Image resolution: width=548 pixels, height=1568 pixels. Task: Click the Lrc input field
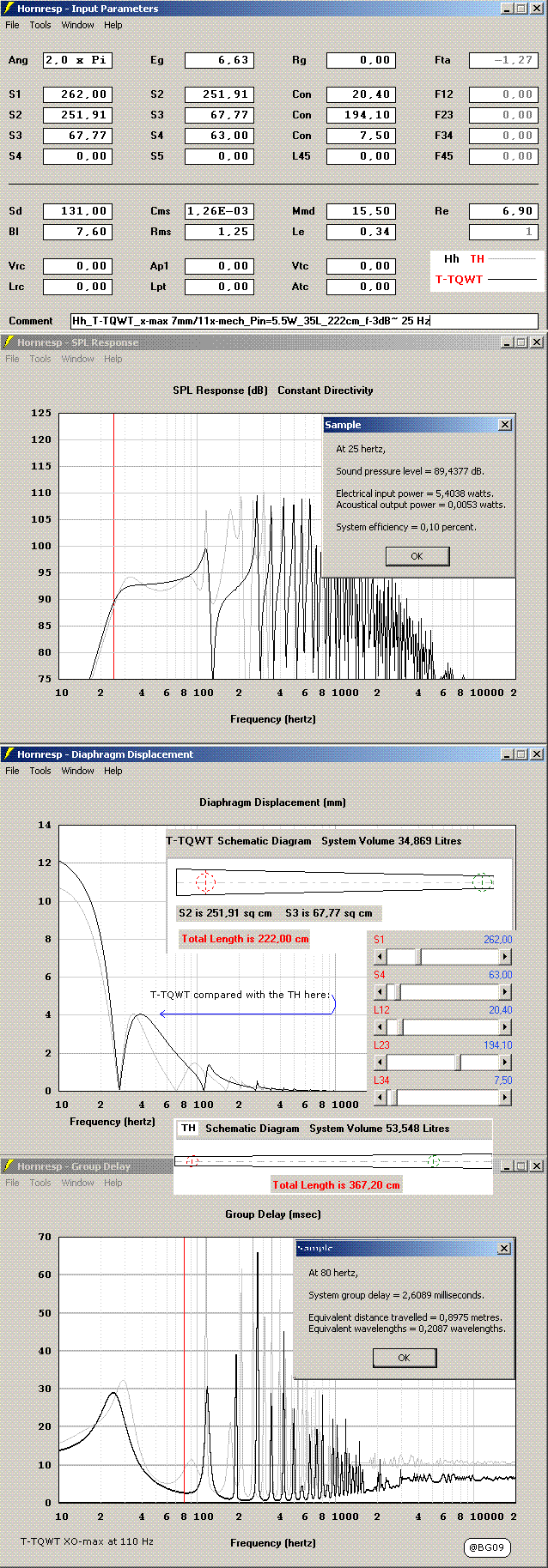[x=77, y=287]
